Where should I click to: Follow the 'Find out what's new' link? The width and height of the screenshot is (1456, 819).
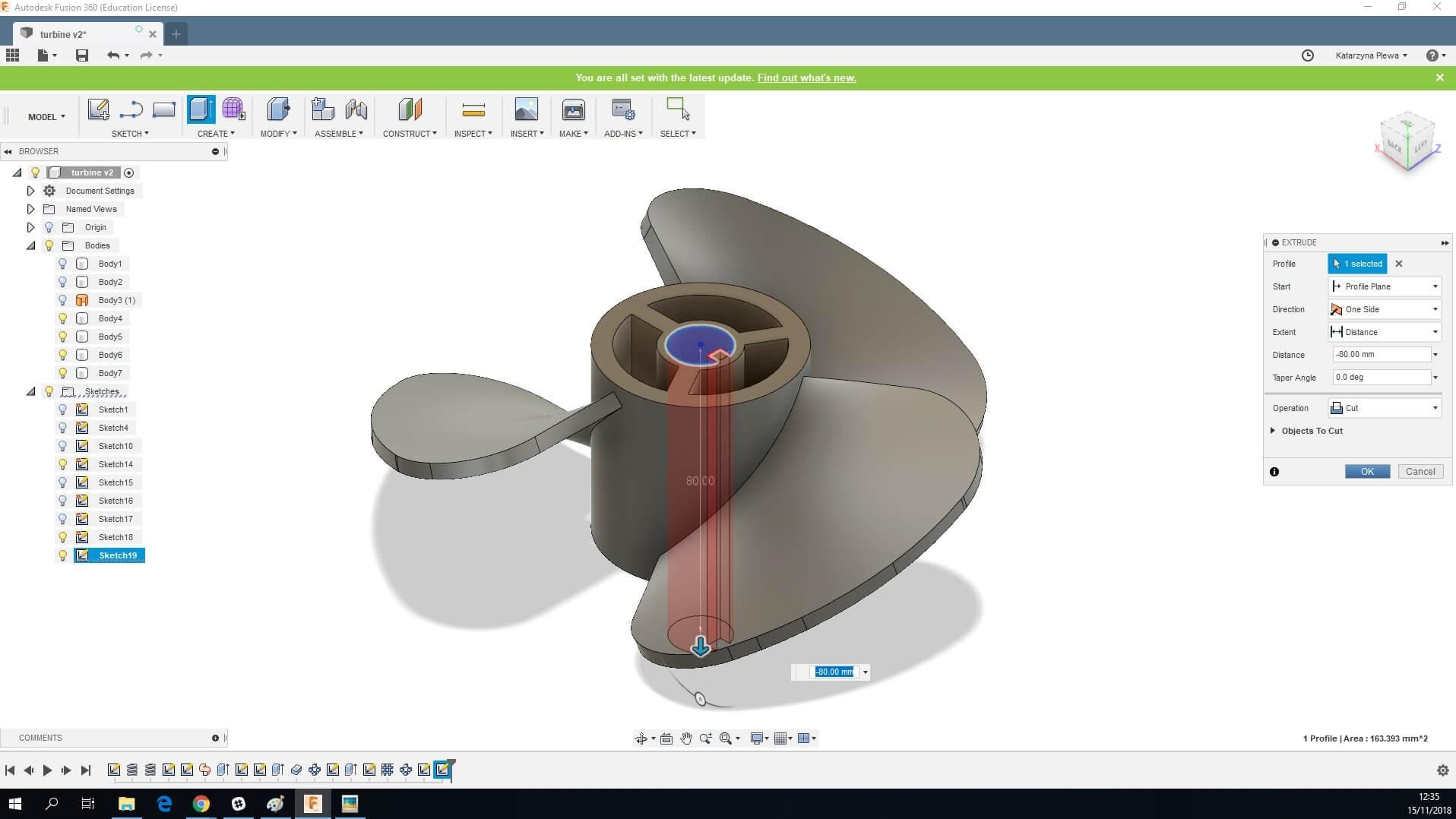coord(806,78)
